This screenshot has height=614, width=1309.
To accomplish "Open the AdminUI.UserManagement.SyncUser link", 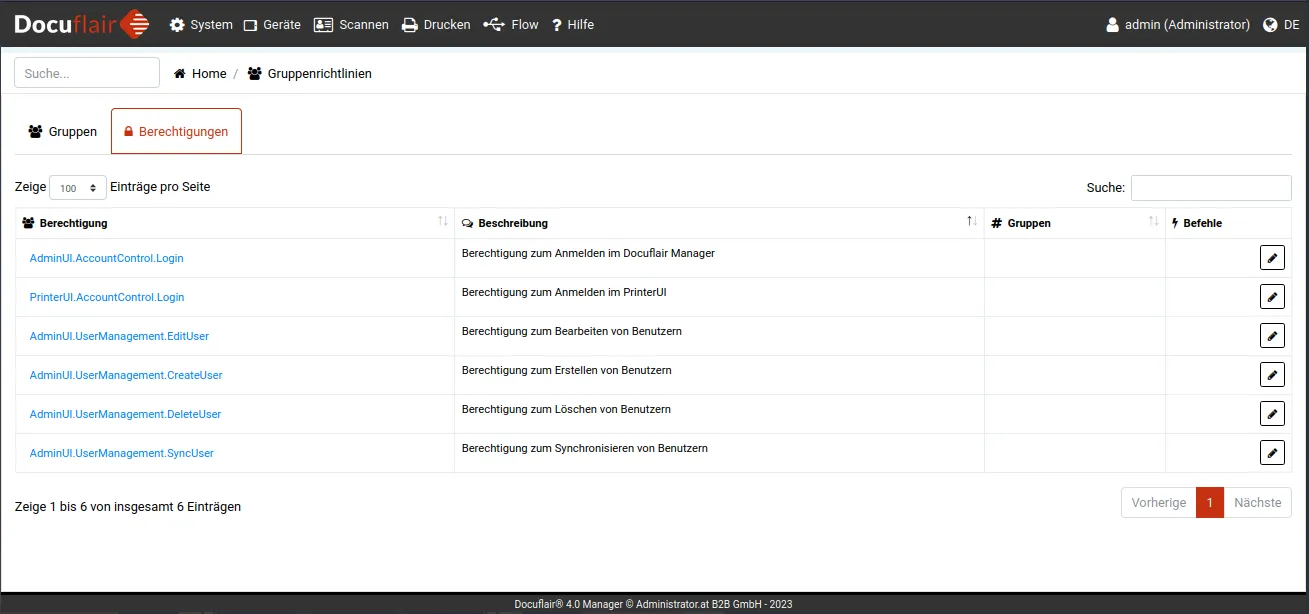I will tap(122, 453).
